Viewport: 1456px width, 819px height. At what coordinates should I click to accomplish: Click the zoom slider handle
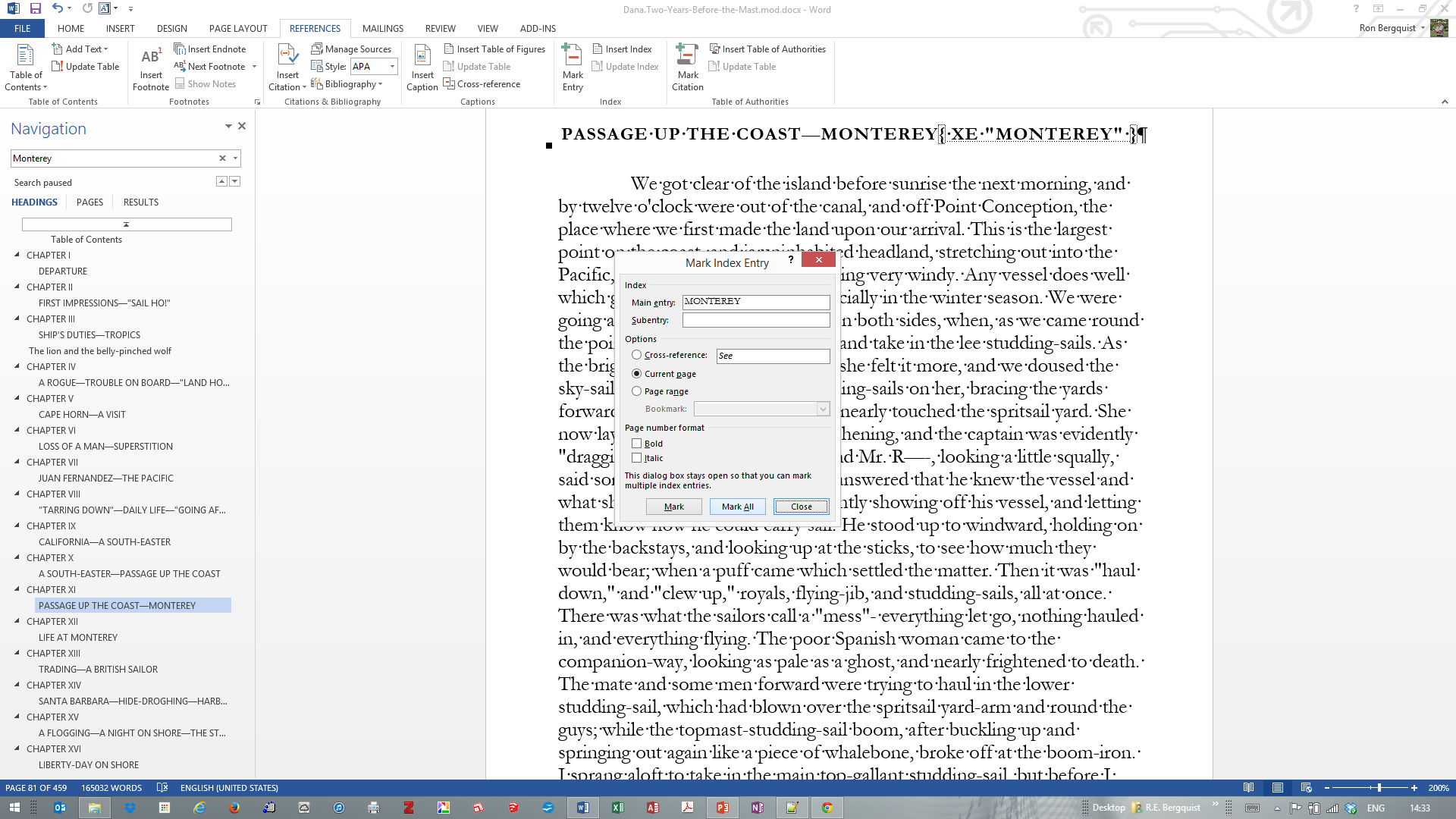click(1379, 788)
